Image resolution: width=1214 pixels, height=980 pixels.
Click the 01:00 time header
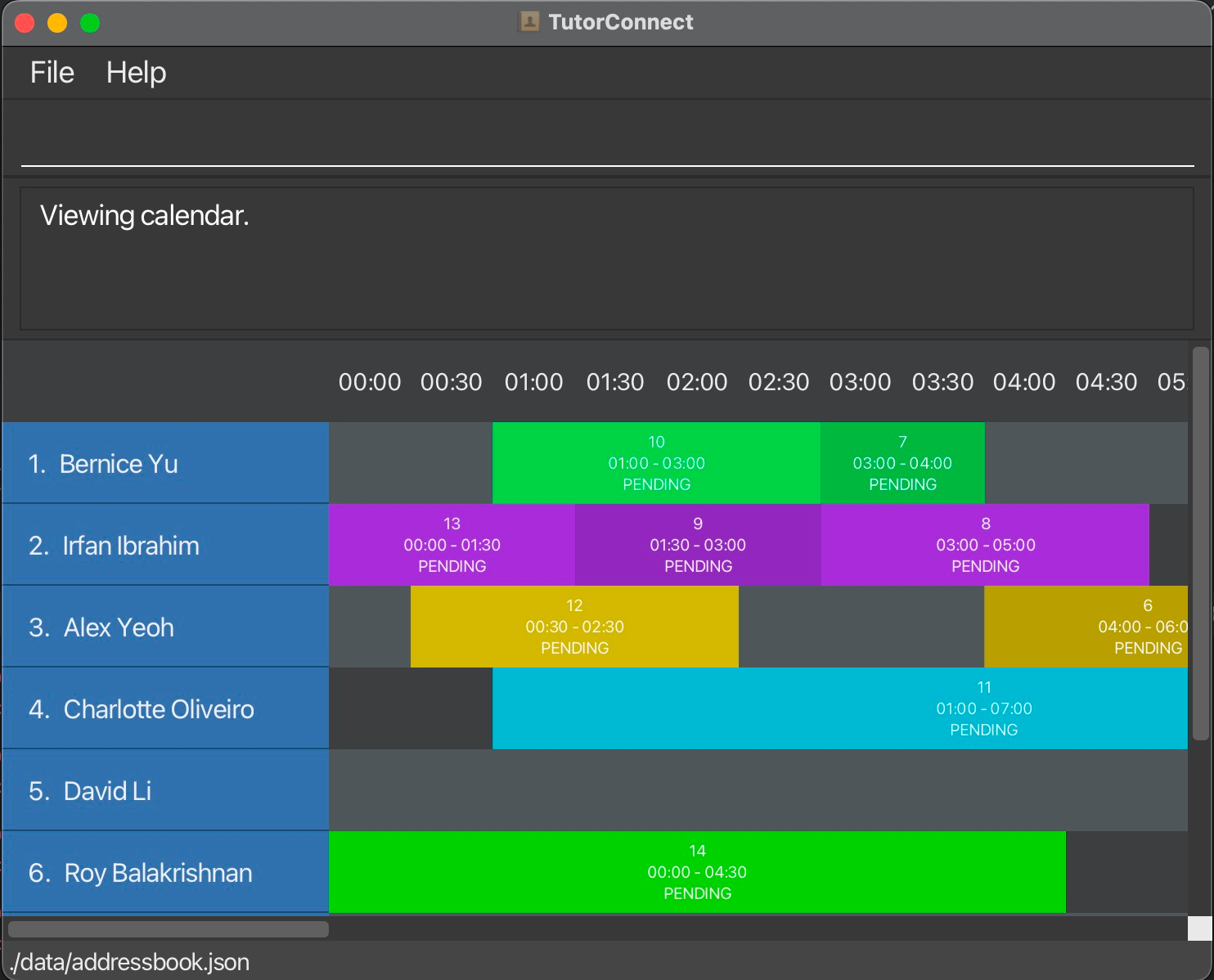click(533, 382)
